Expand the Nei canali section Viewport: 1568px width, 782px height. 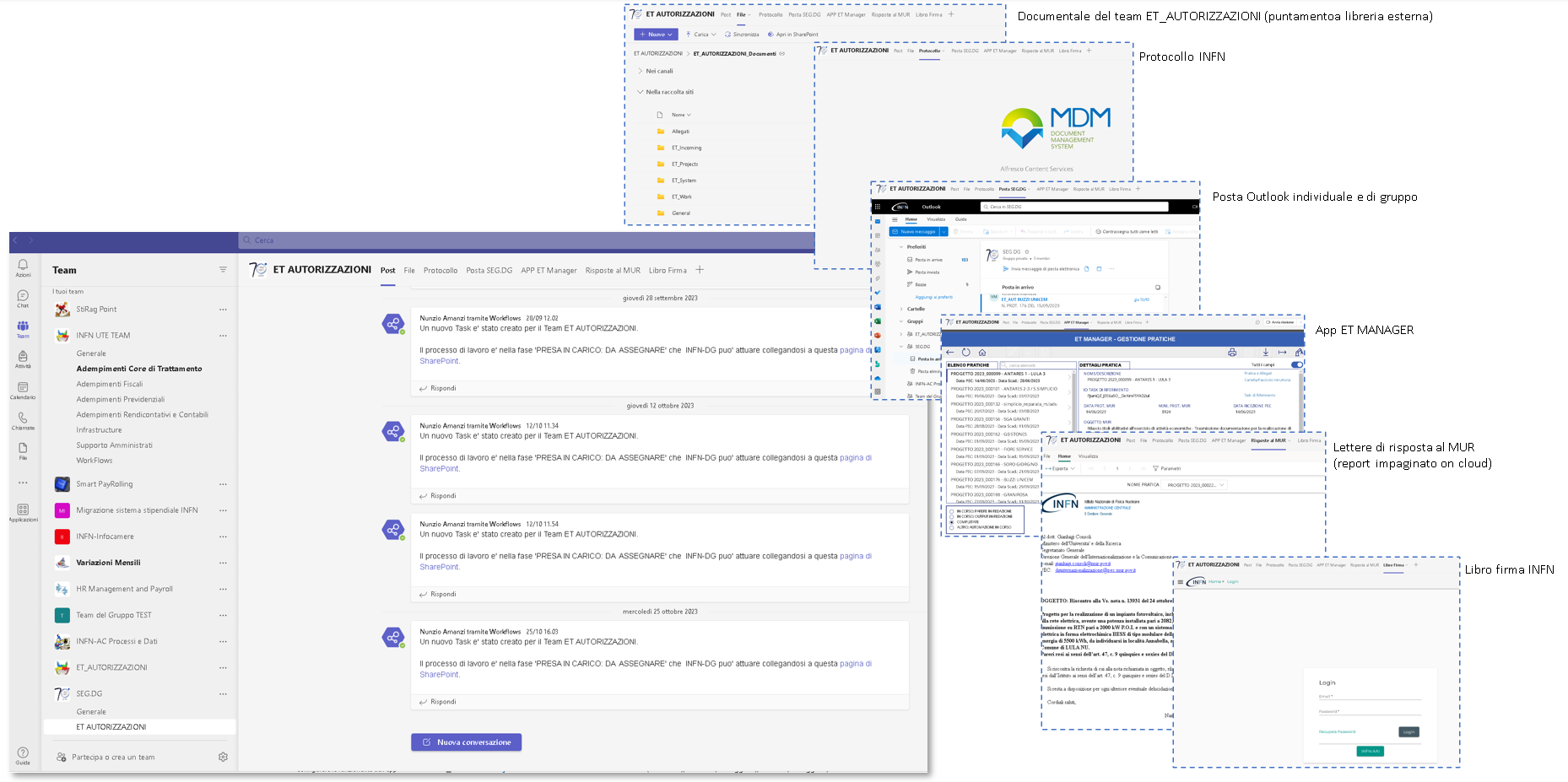641,71
